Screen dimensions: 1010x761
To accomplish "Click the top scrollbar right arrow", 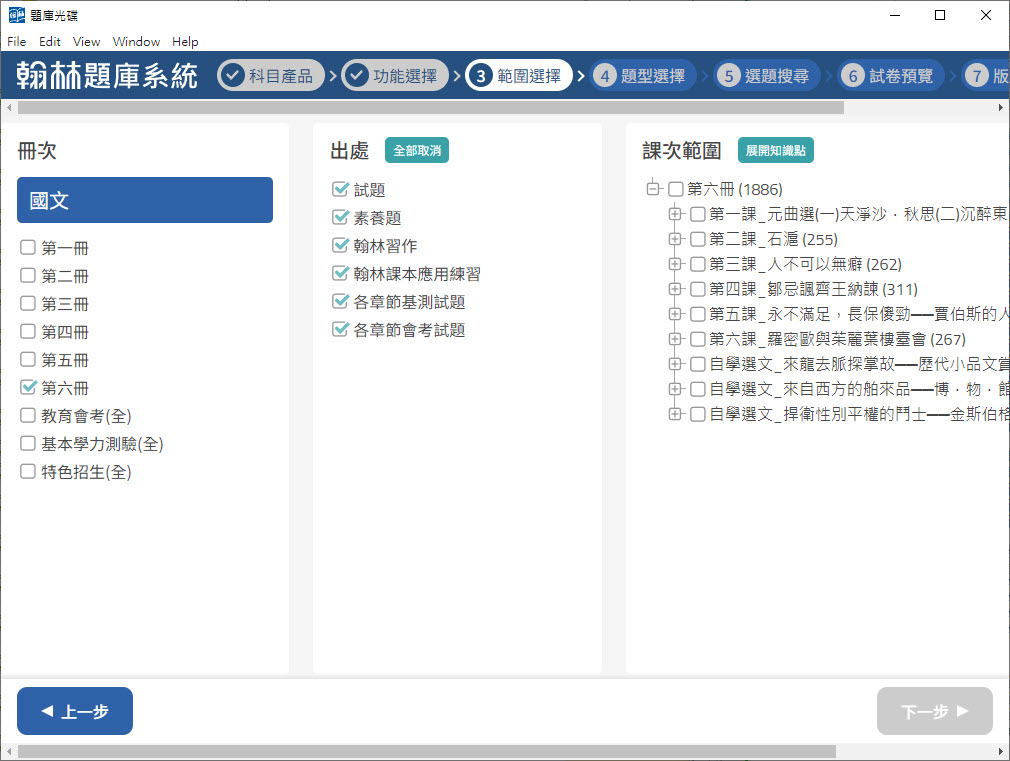I will 1000,108.
